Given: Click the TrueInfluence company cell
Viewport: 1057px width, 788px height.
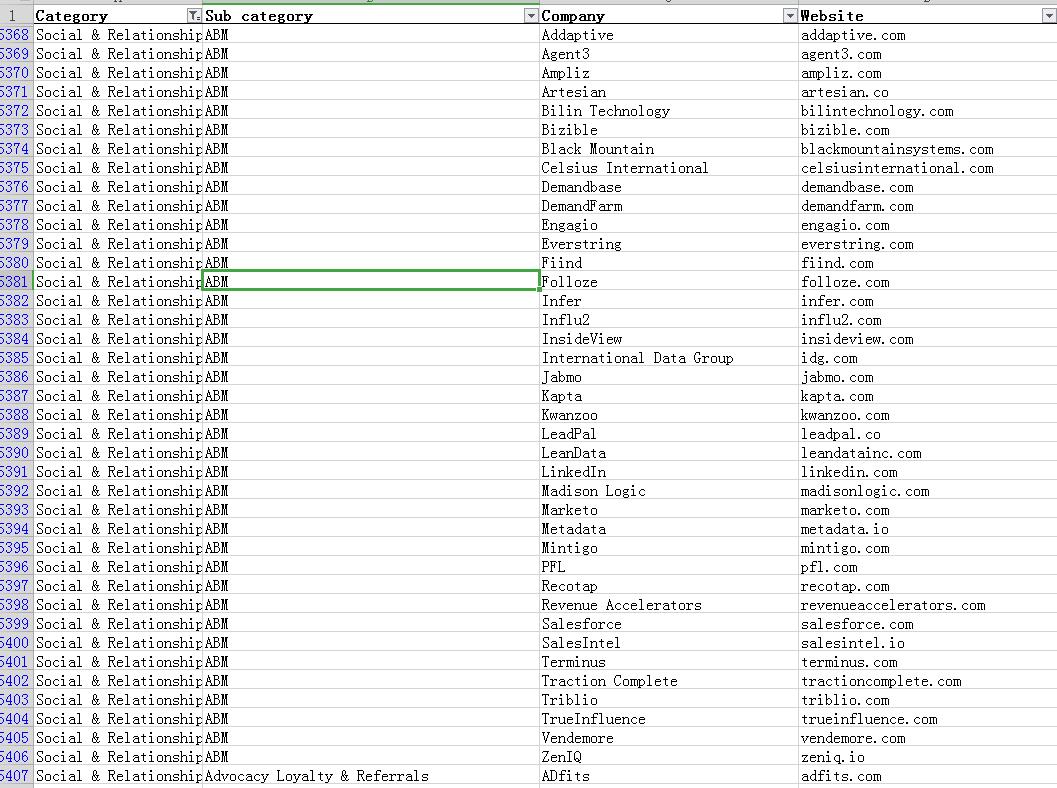Looking at the screenshot, I should 669,719.
